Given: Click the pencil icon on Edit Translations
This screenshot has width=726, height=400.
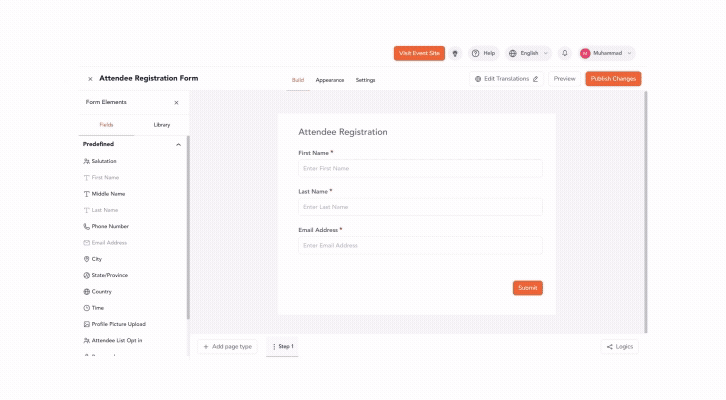Looking at the screenshot, I should coord(536,79).
